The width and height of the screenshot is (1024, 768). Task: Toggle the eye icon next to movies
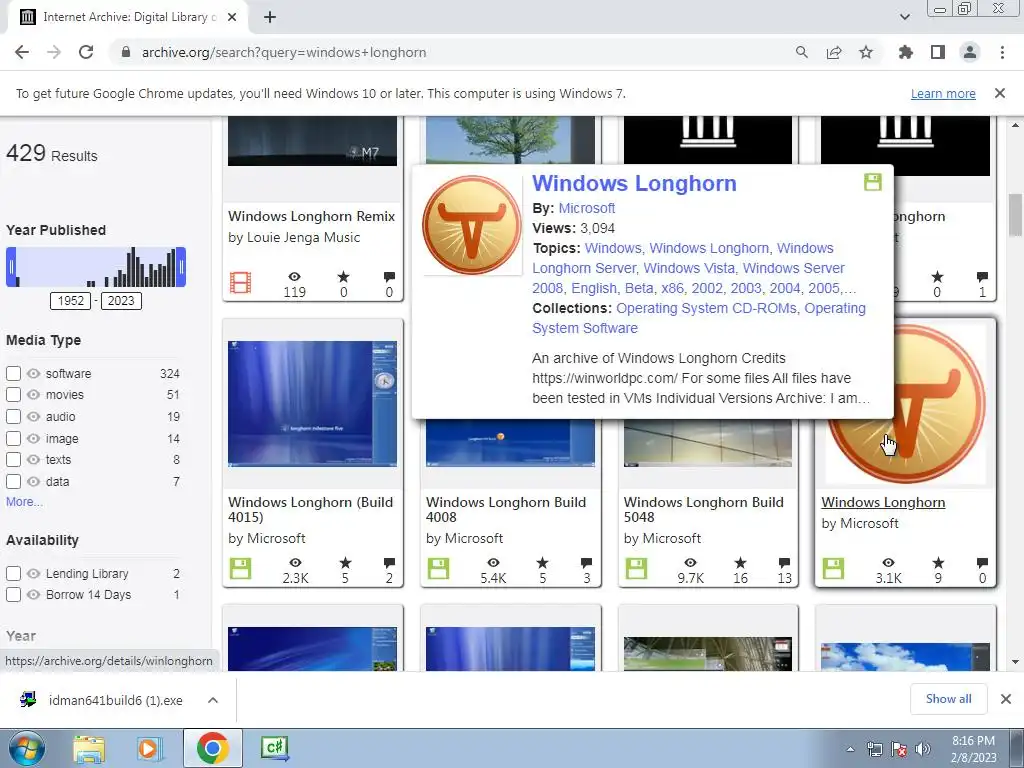[33, 394]
